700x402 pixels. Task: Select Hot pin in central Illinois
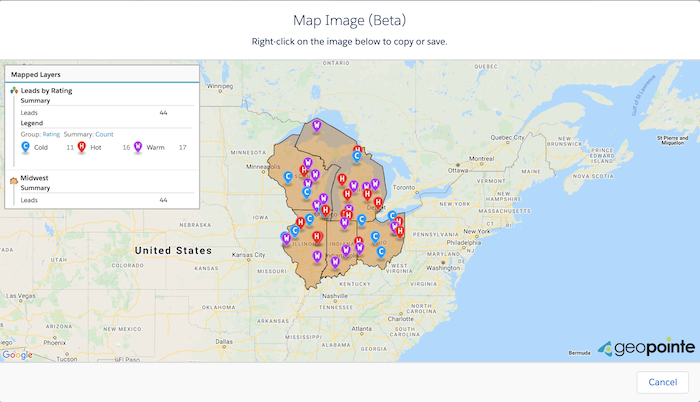[317, 237]
